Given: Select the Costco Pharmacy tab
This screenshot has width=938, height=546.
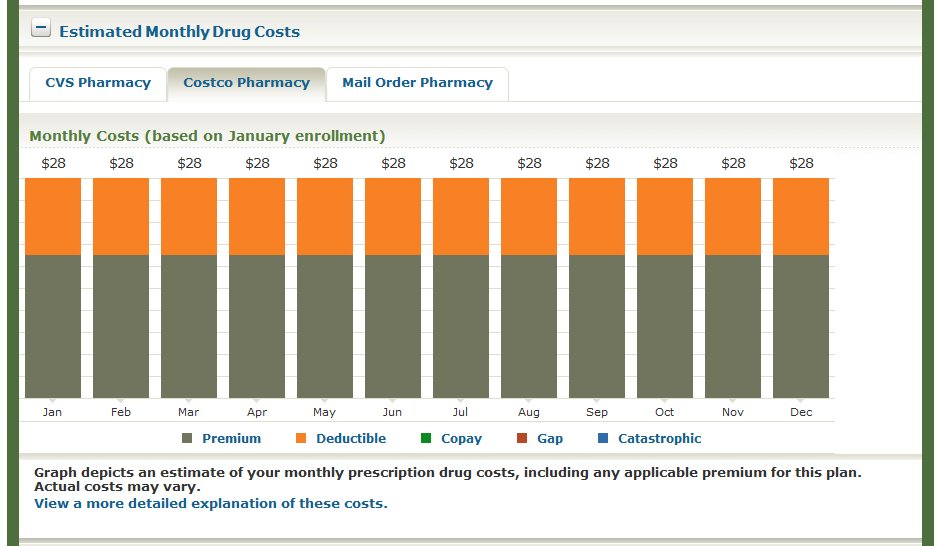Looking at the screenshot, I should [x=246, y=83].
